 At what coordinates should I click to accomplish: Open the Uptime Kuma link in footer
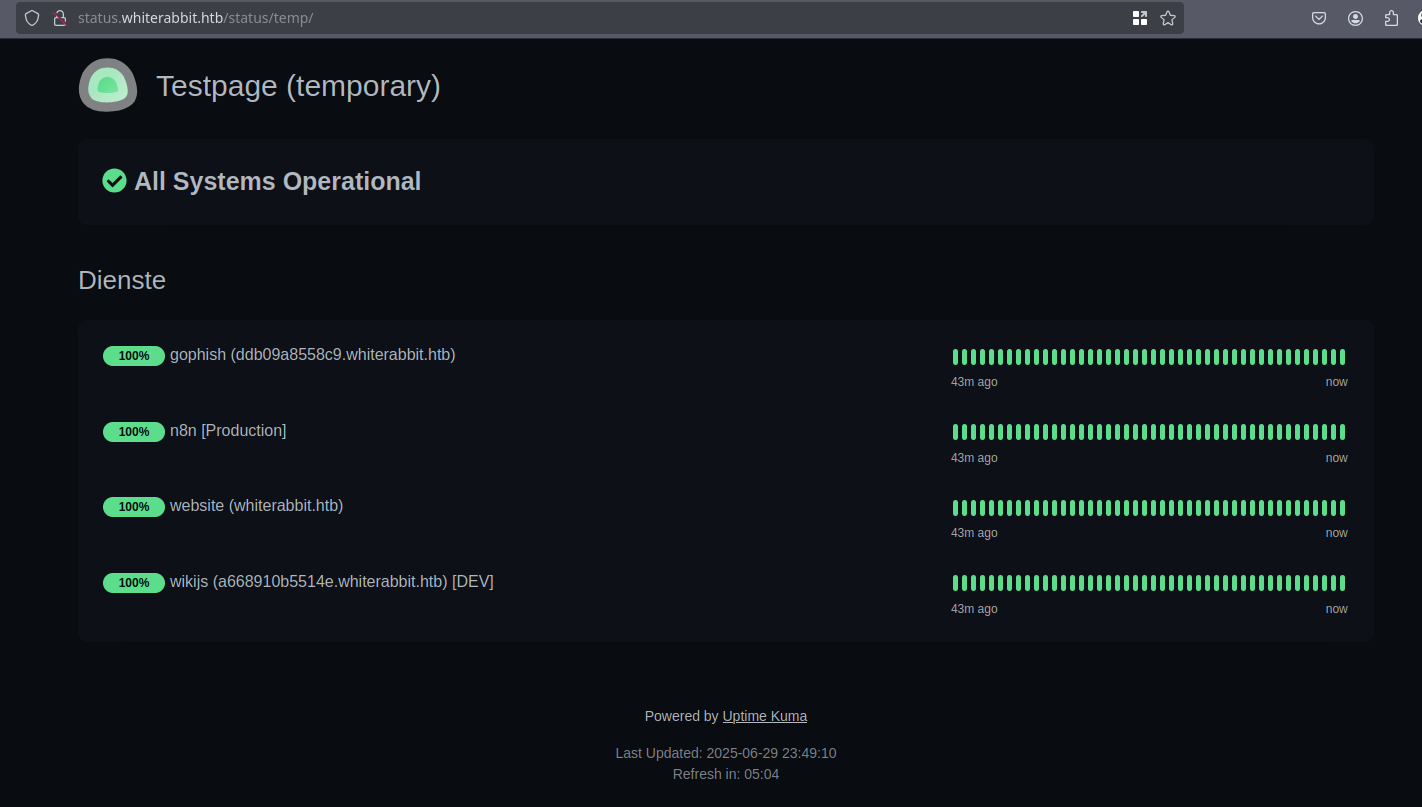[764, 716]
